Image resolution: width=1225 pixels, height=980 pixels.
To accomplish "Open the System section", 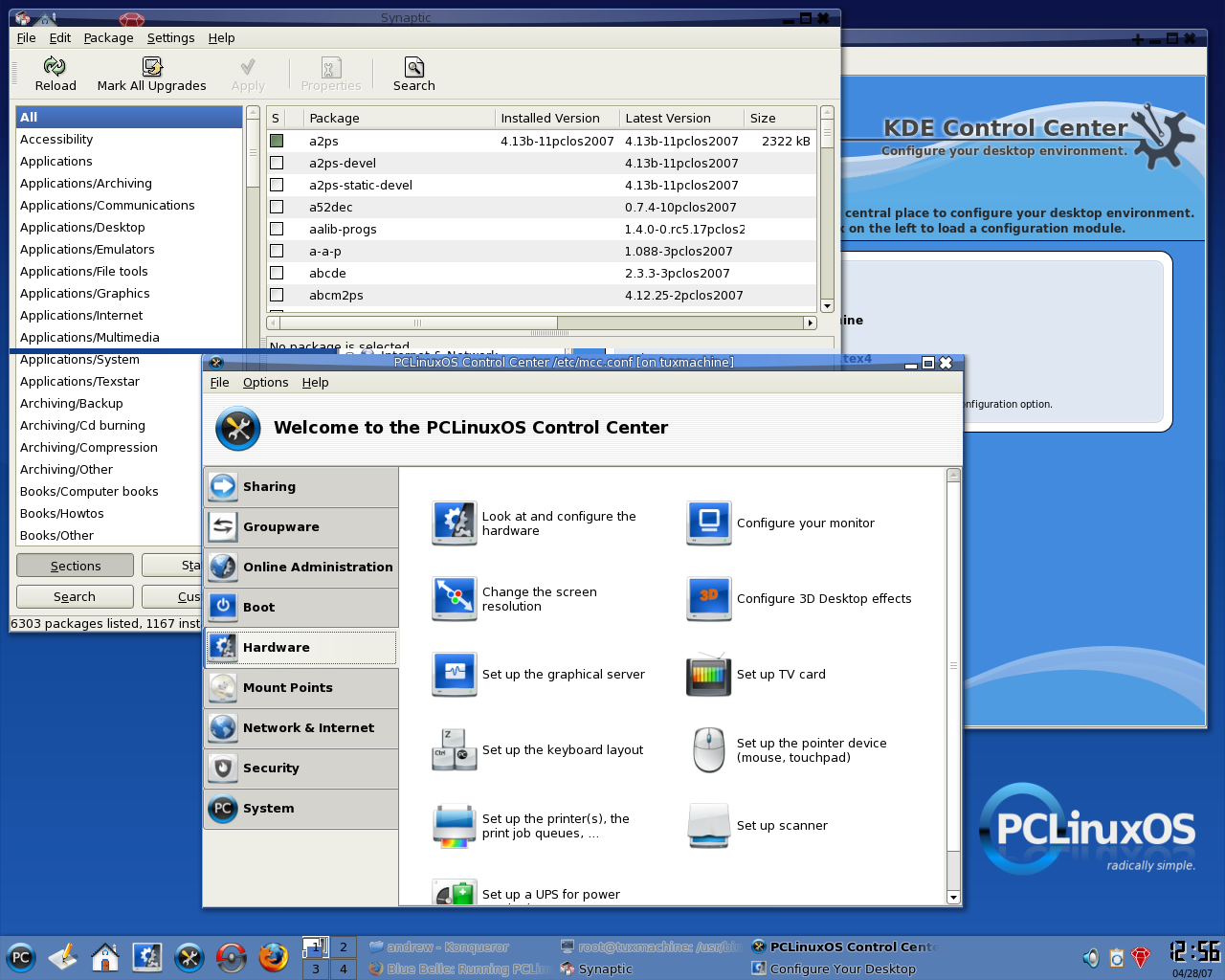I will coord(301,809).
